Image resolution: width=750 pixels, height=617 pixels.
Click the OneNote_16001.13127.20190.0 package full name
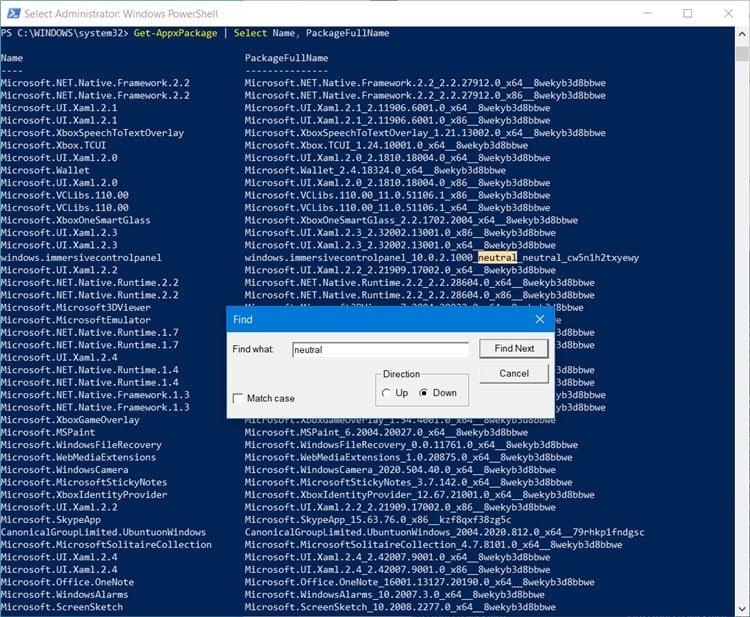coord(419,582)
